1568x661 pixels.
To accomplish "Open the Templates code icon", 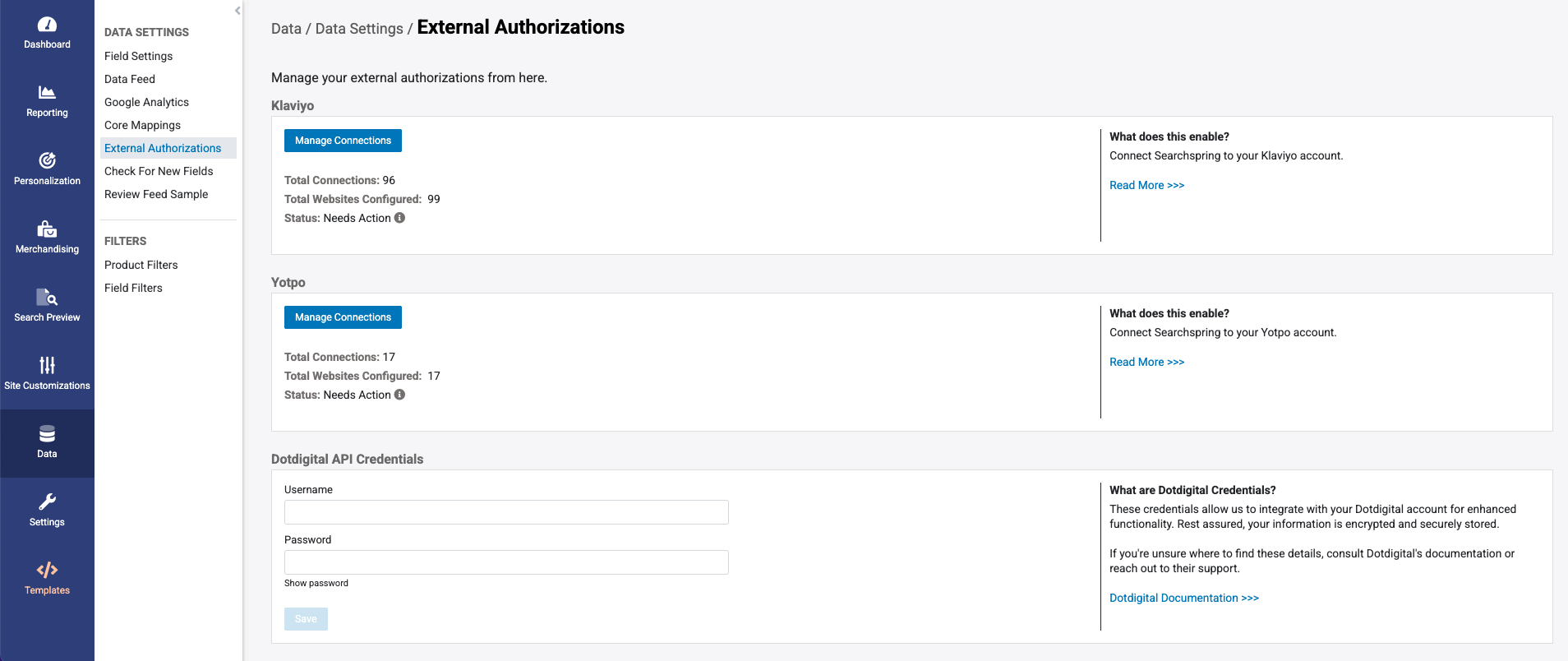I will [x=47, y=570].
